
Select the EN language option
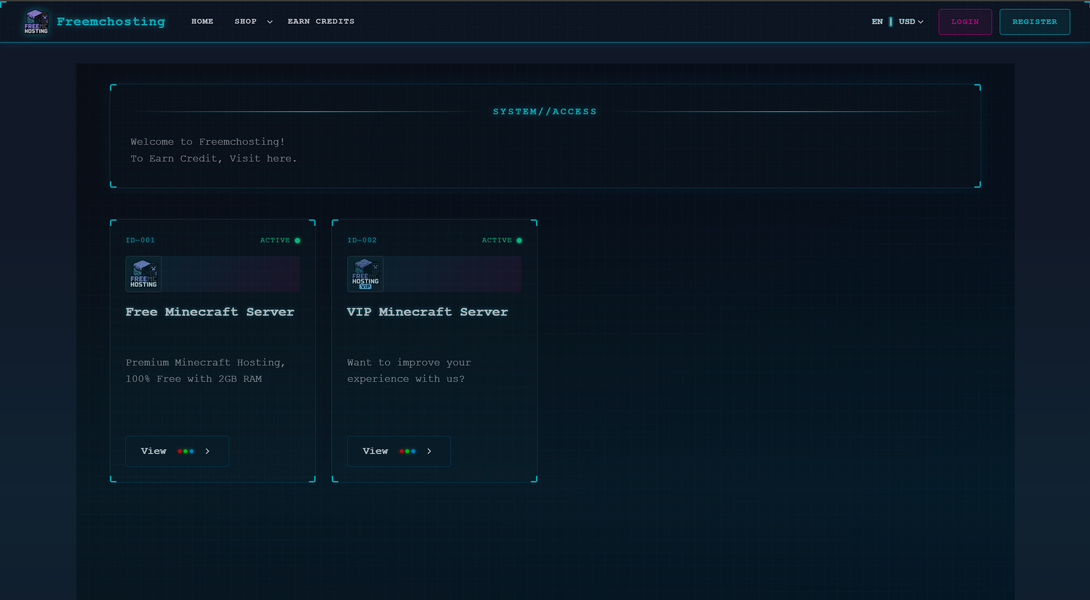877,22
